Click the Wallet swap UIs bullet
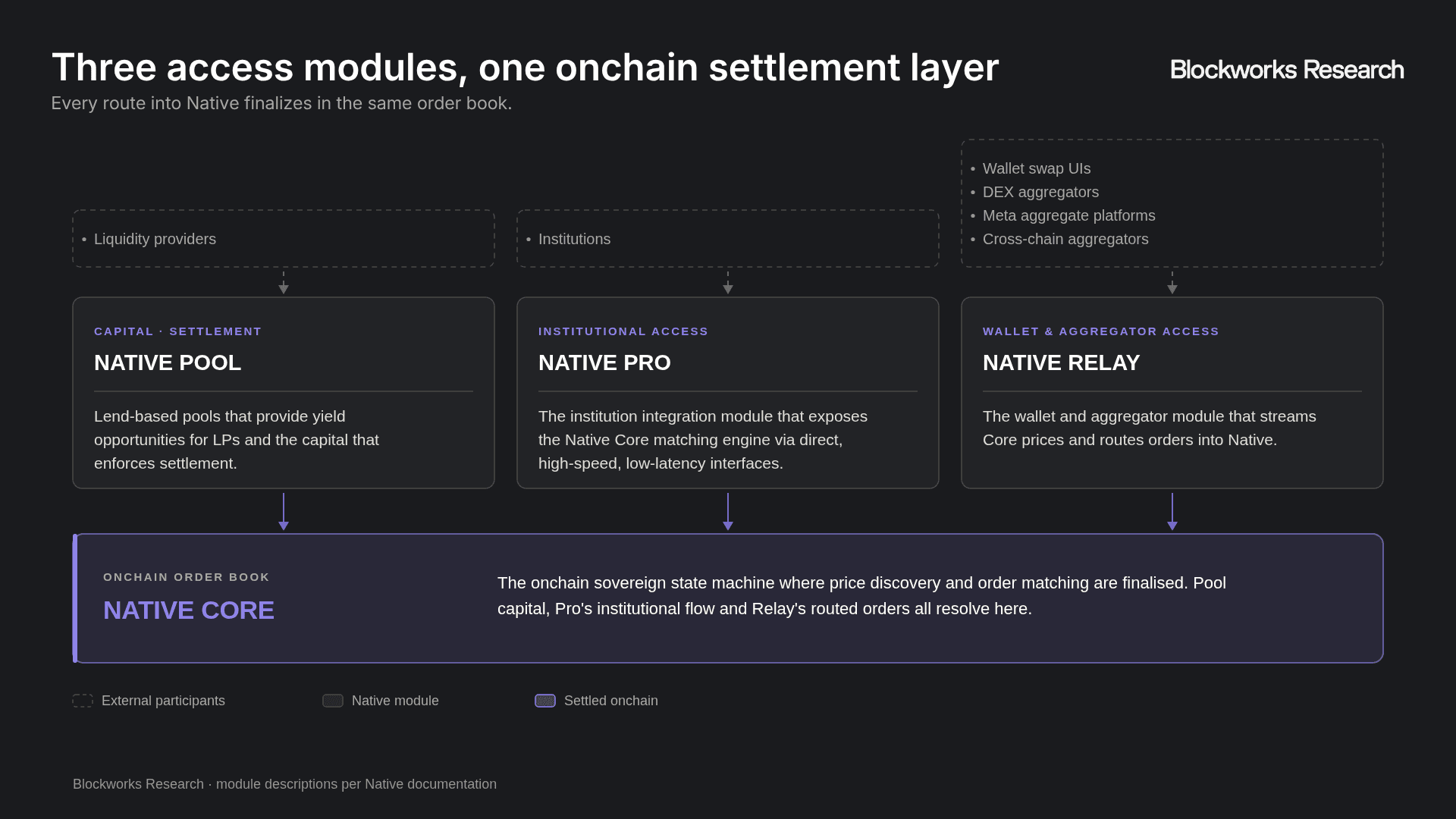 click(1037, 168)
